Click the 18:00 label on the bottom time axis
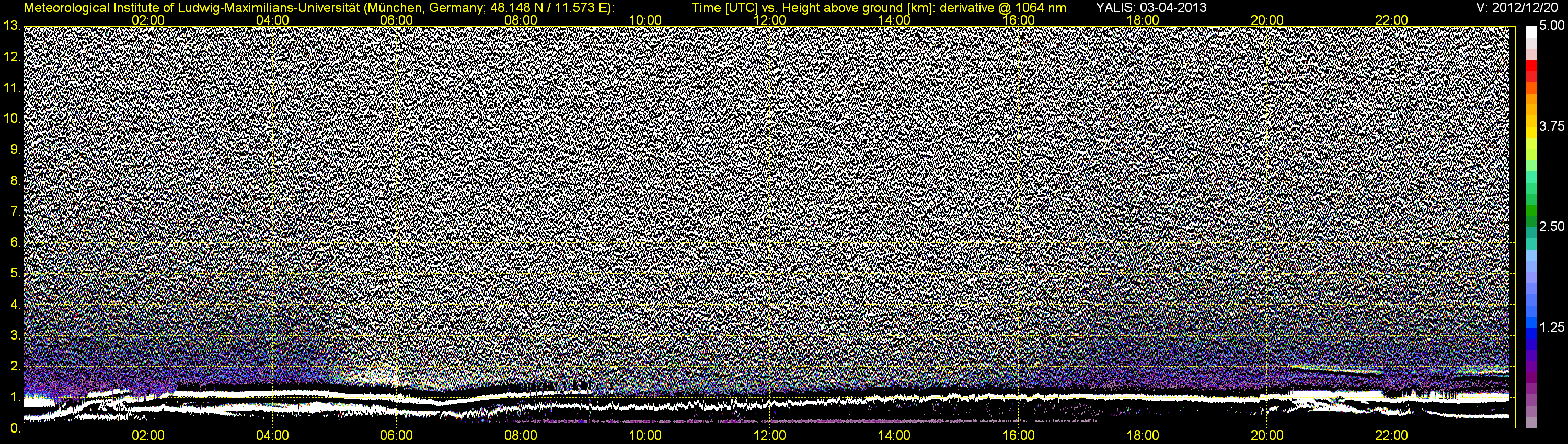1568x444 pixels. 1143,436
